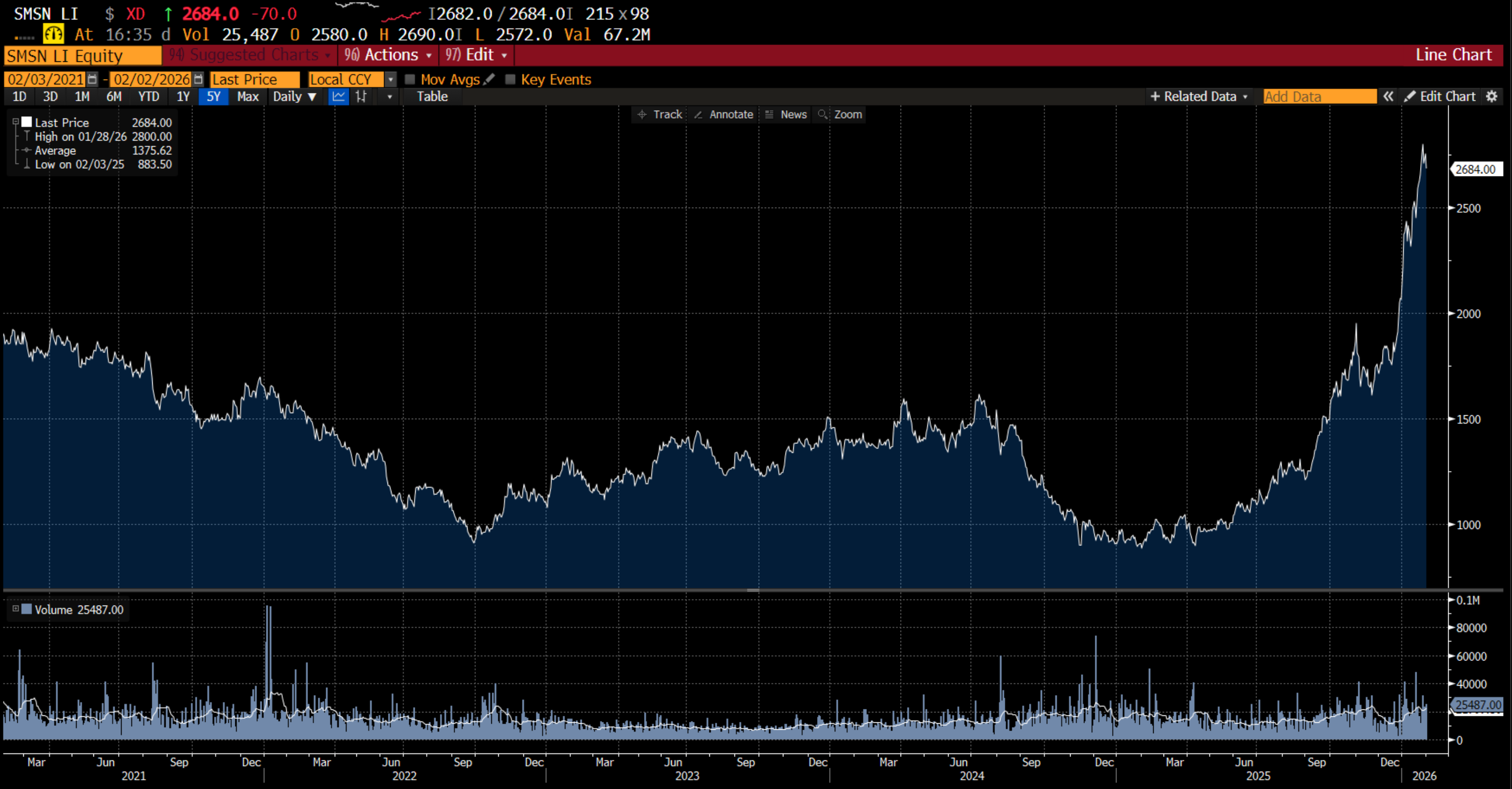
Task: Click the Add Data input field
Action: [1319, 97]
